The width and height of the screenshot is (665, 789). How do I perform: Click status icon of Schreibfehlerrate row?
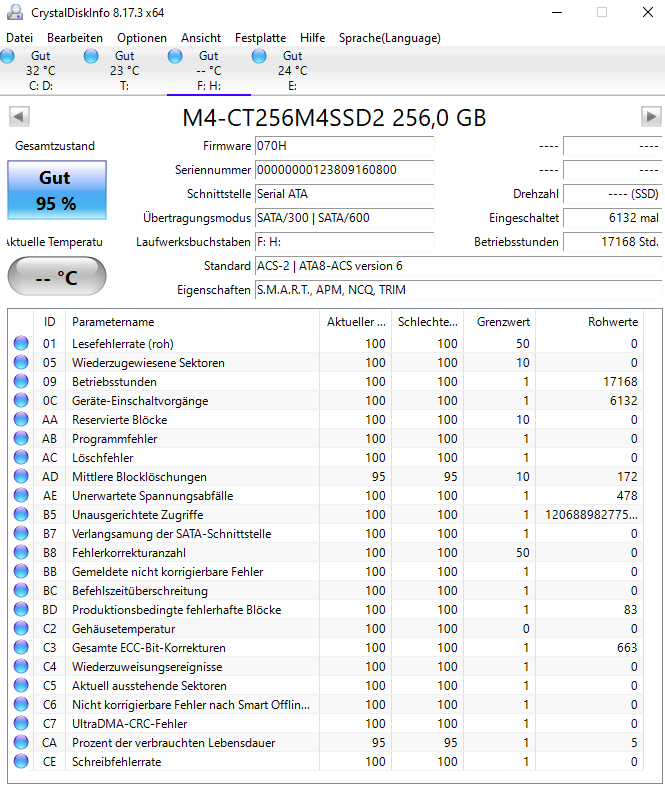(21, 761)
